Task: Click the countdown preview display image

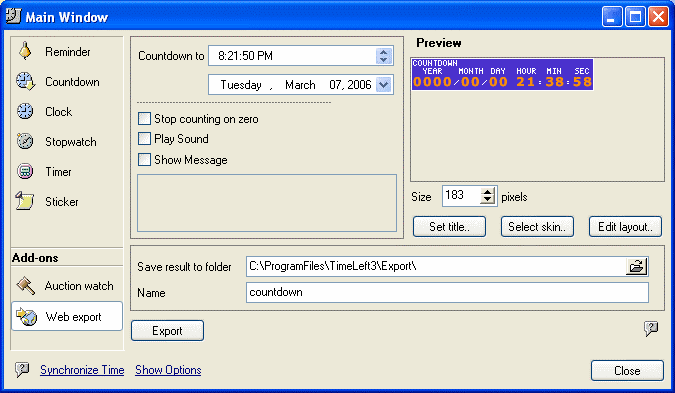Action: point(502,74)
